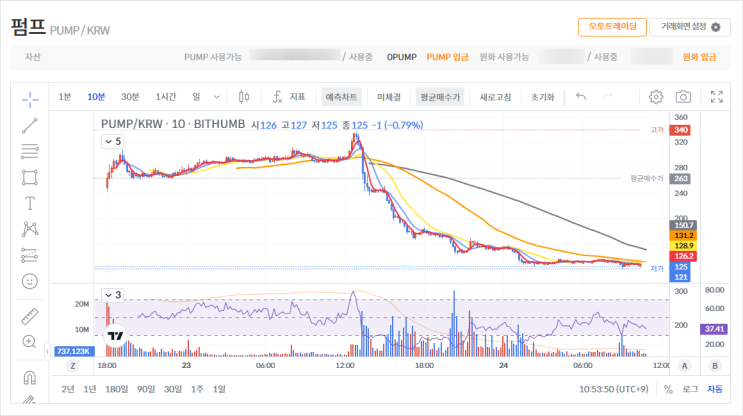The image size is (743, 416).
Task: Select the ruler measure tool
Action: (30, 316)
